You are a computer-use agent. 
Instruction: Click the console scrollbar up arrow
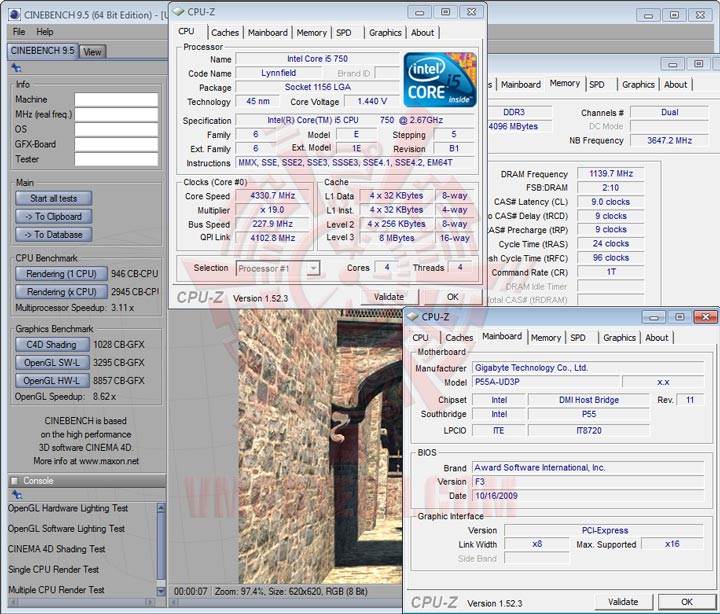161,508
